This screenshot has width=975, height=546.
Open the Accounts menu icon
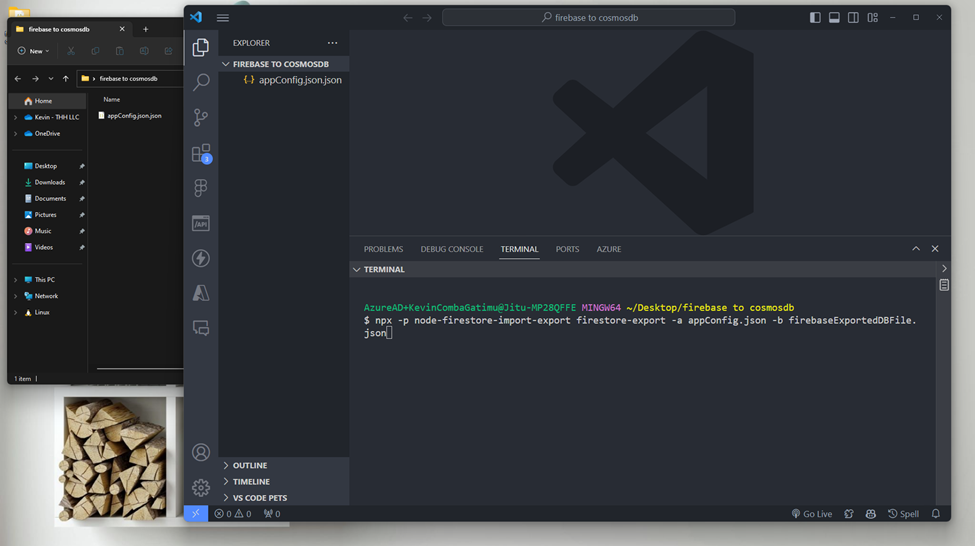(200, 452)
